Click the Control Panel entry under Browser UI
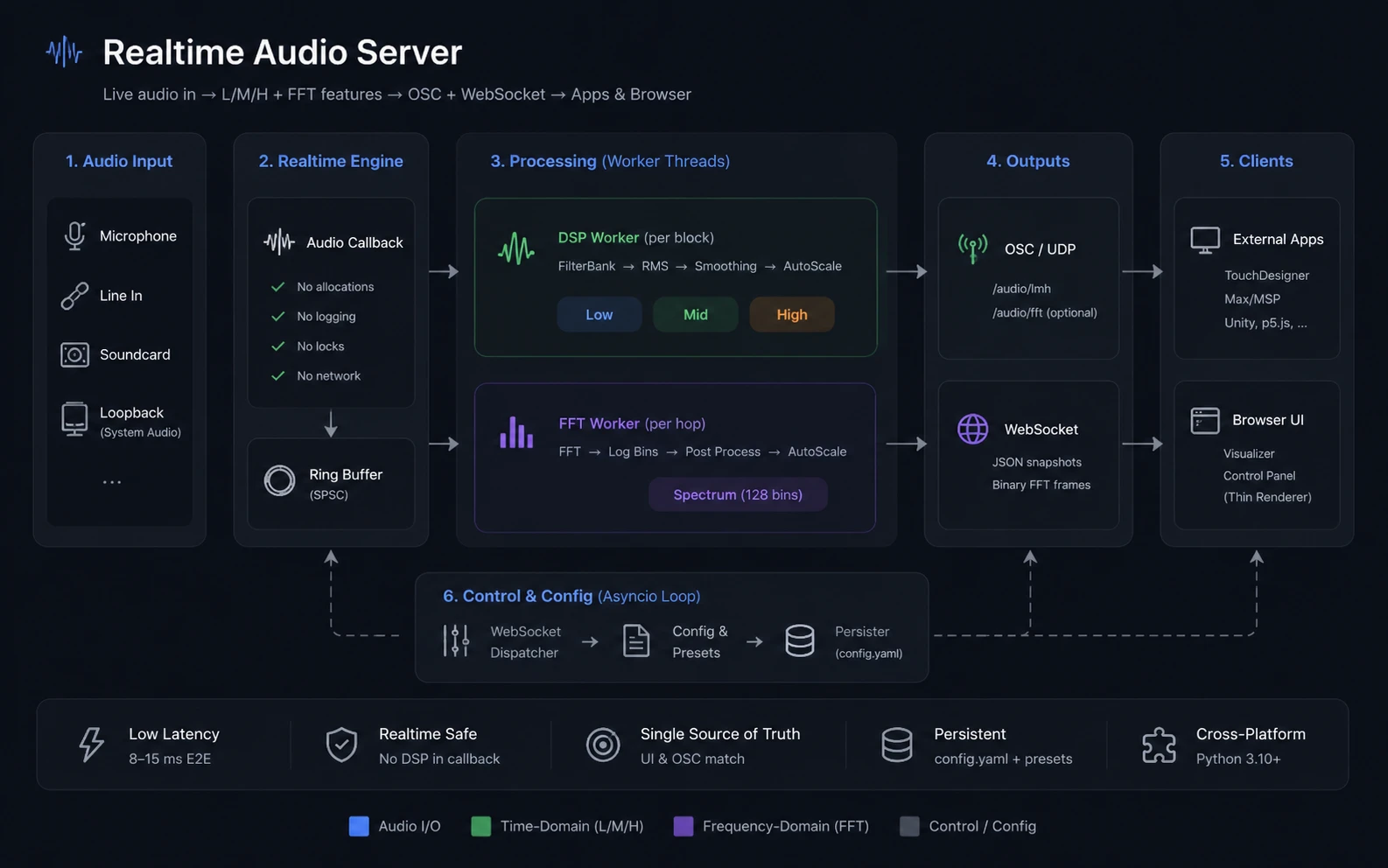 pos(1259,475)
